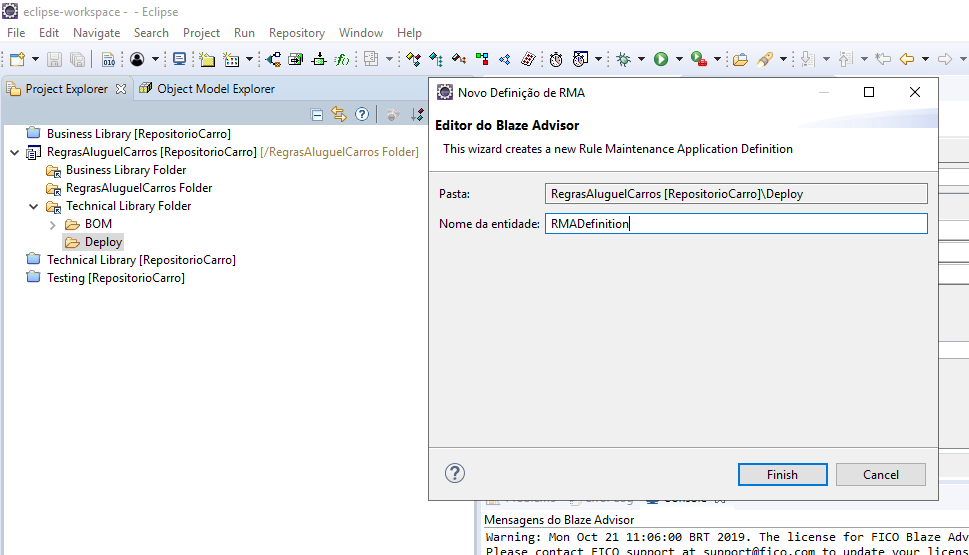This screenshot has height=555, width=969.
Task: Click the Save All icon
Action: point(77,59)
